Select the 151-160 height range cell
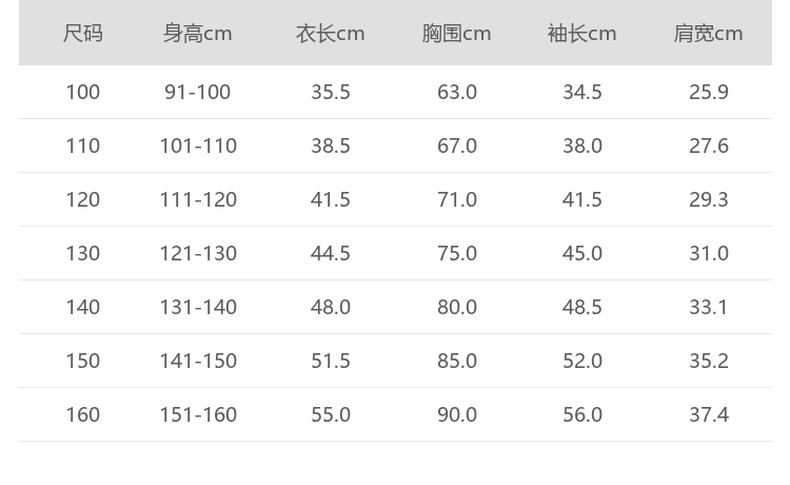Screen dimensions: 790x485 [x=198, y=415]
